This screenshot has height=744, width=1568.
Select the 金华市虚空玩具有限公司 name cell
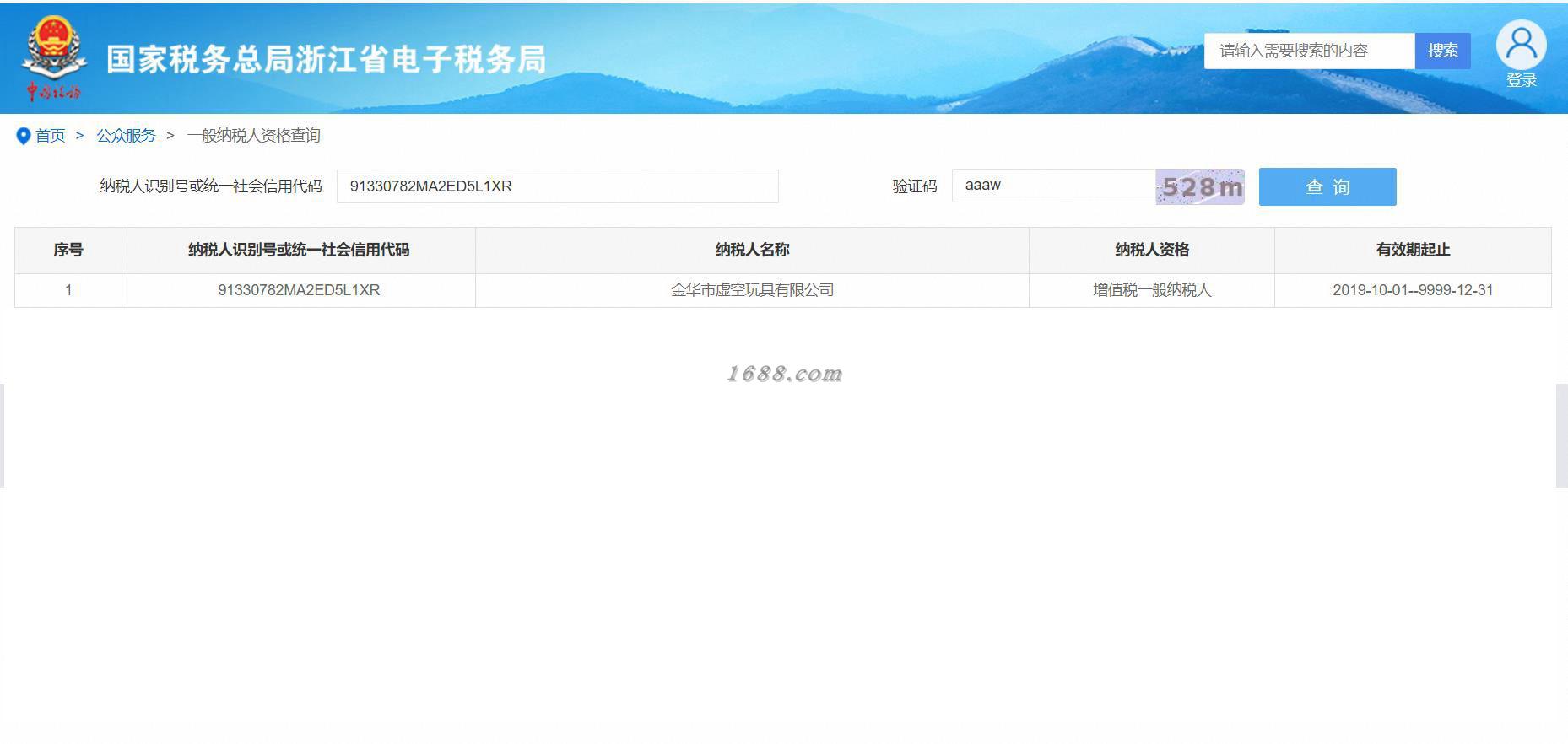tap(752, 290)
